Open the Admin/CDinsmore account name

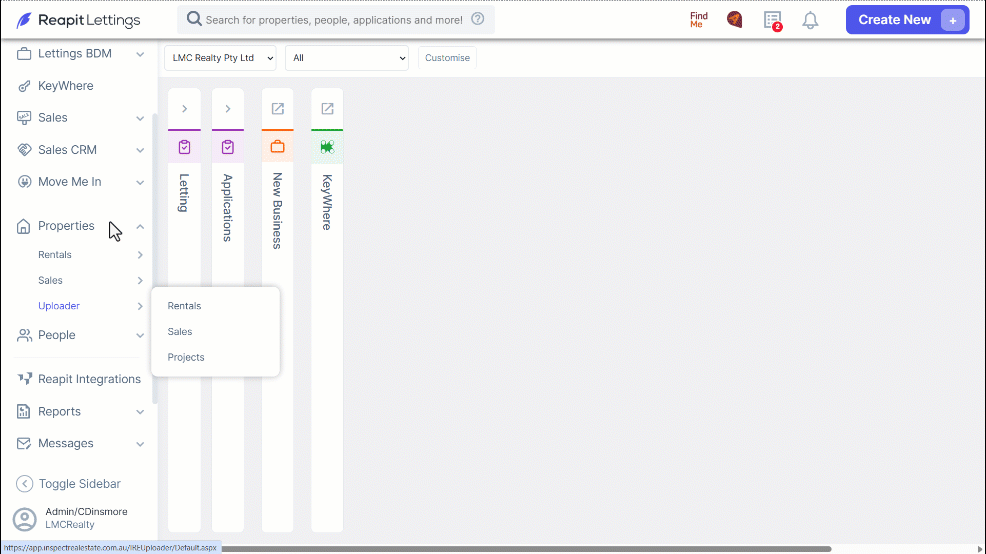click(86, 512)
